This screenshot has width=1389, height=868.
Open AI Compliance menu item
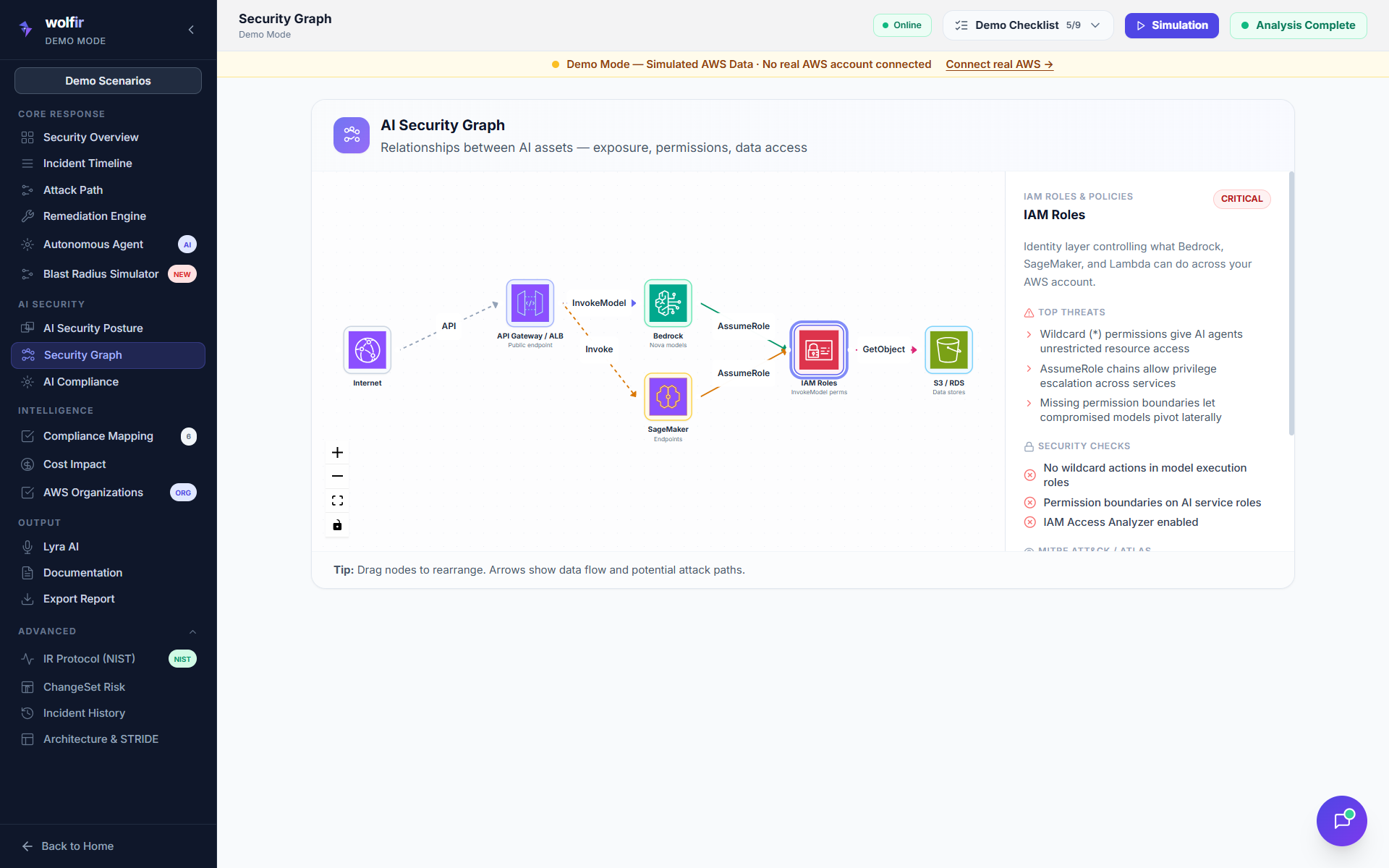click(80, 382)
